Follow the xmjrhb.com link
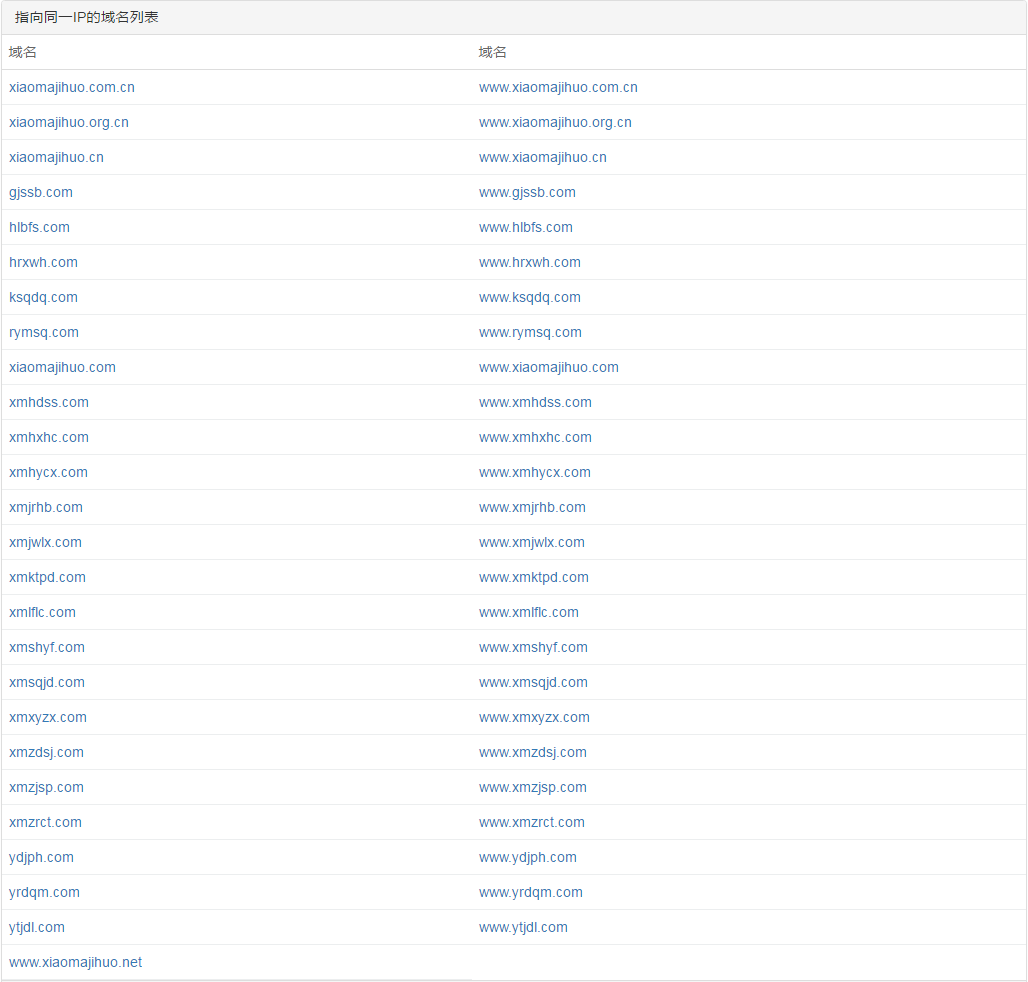 pyautogui.click(x=46, y=507)
